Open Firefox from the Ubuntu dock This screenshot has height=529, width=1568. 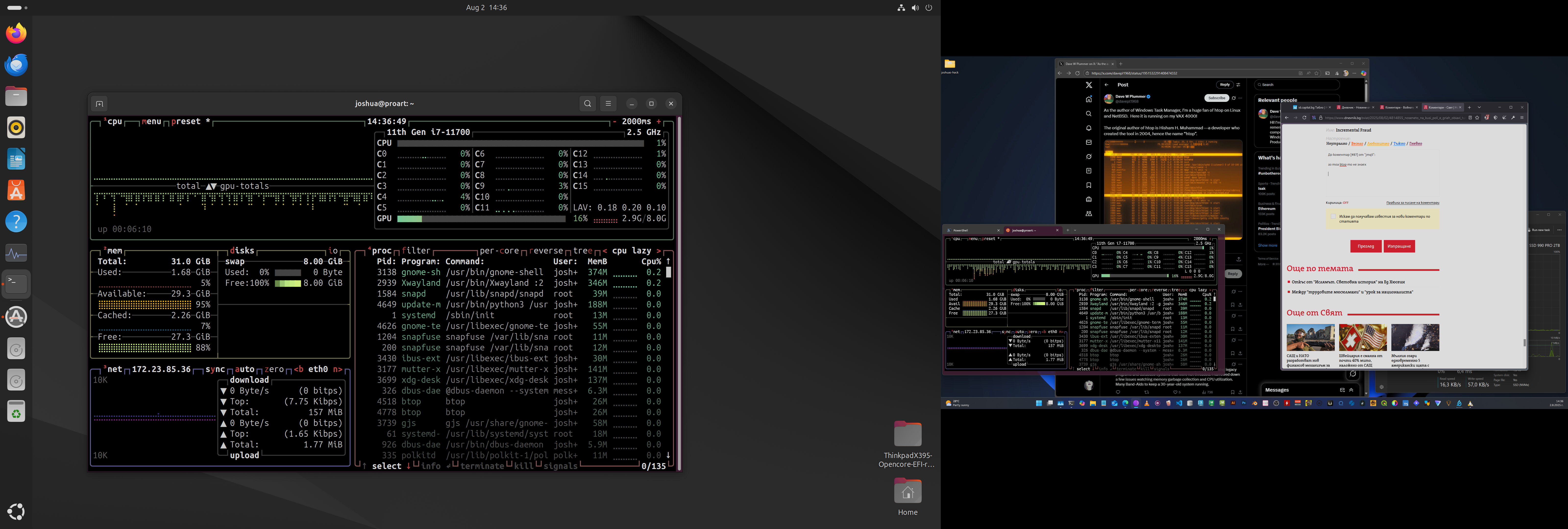tap(16, 33)
